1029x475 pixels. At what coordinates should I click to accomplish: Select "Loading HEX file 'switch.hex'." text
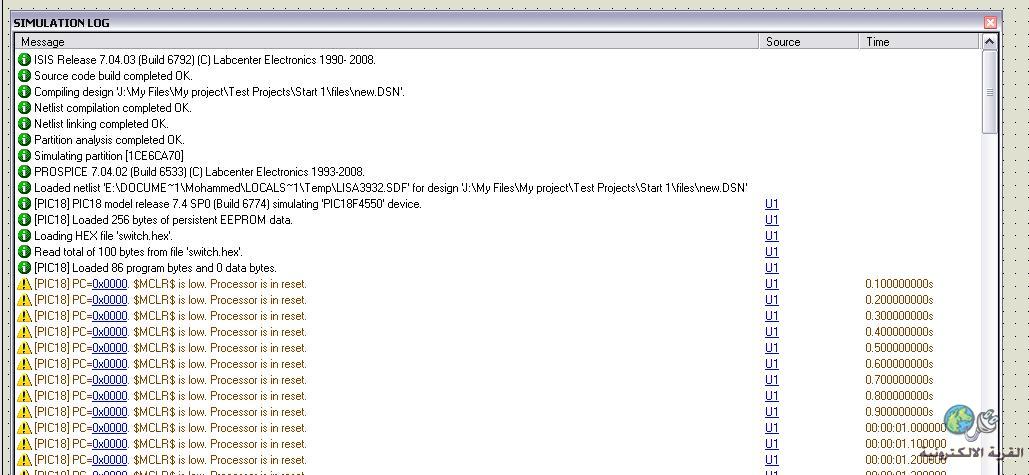[104, 236]
